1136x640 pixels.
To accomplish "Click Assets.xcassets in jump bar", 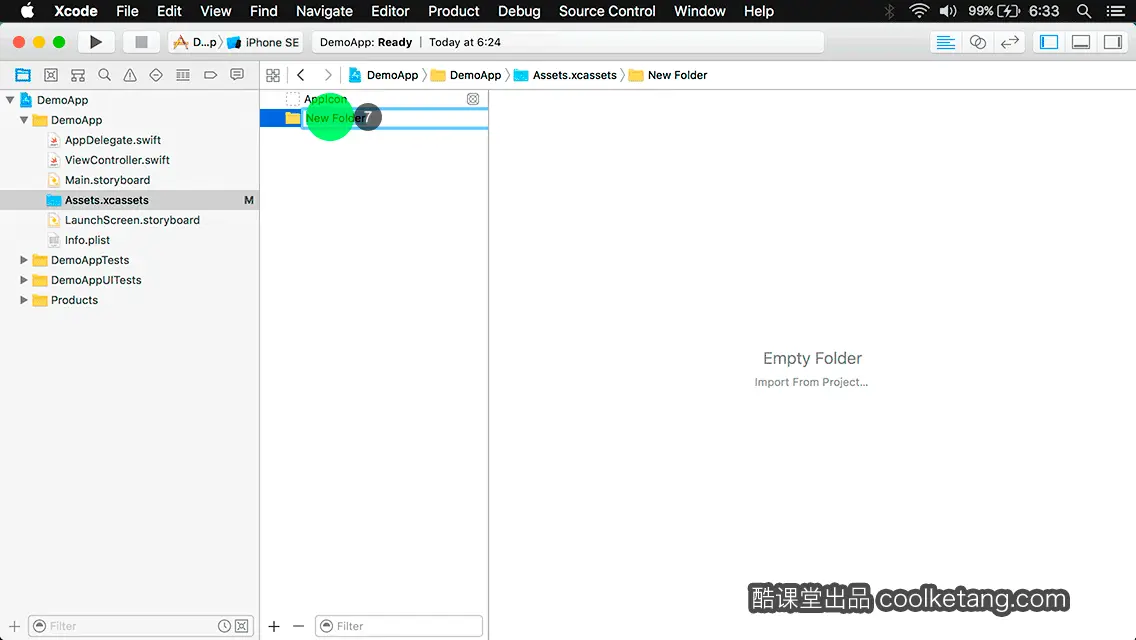I will coord(566,75).
